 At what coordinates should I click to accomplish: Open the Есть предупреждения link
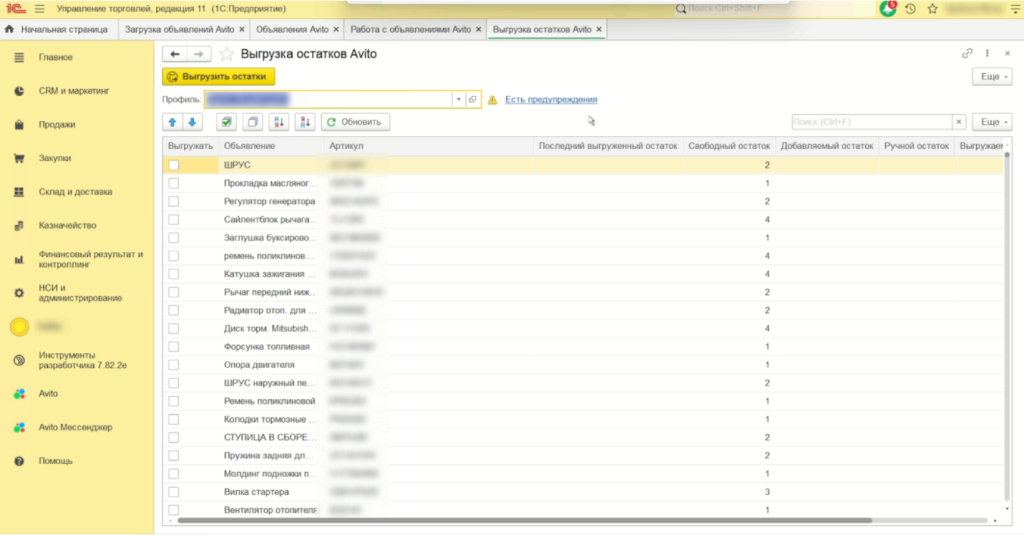point(551,100)
